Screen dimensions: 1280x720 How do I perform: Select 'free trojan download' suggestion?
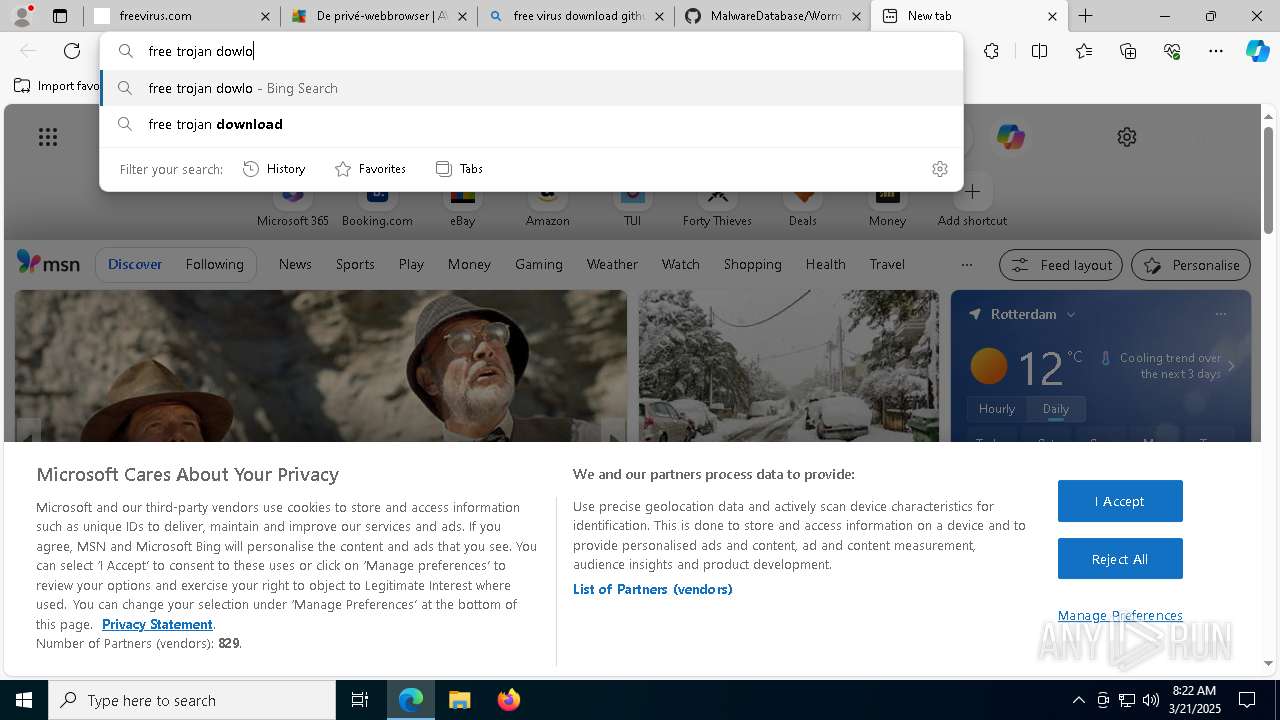(532, 124)
